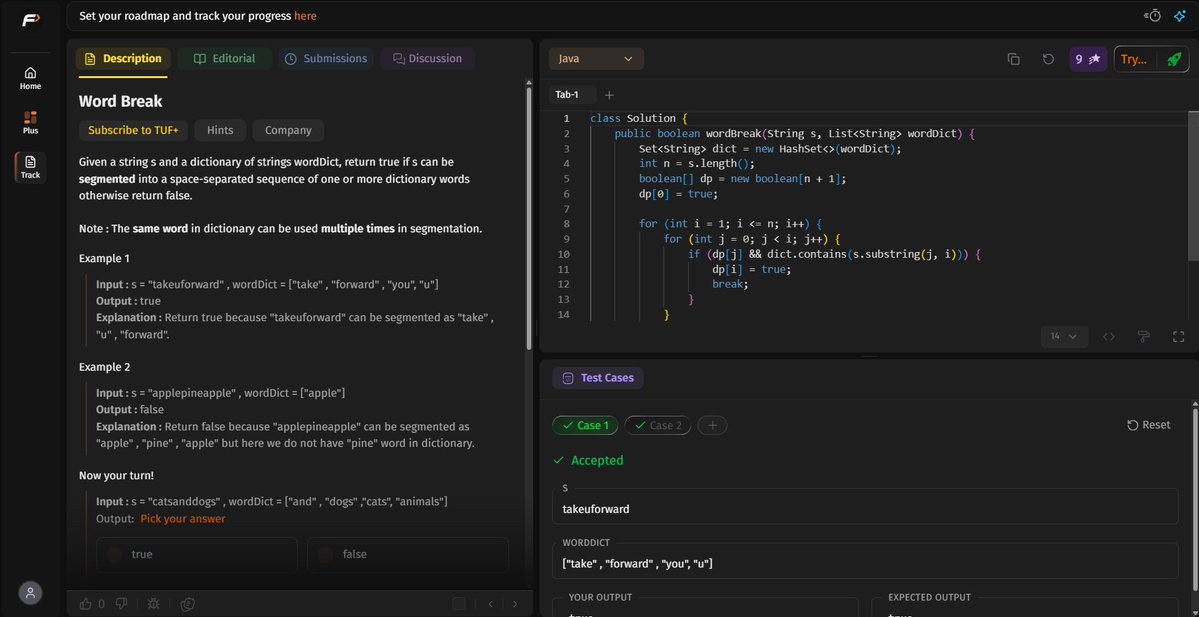This screenshot has height=617, width=1199.
Task: Enter fullscreen editor mode
Action: point(1178,336)
